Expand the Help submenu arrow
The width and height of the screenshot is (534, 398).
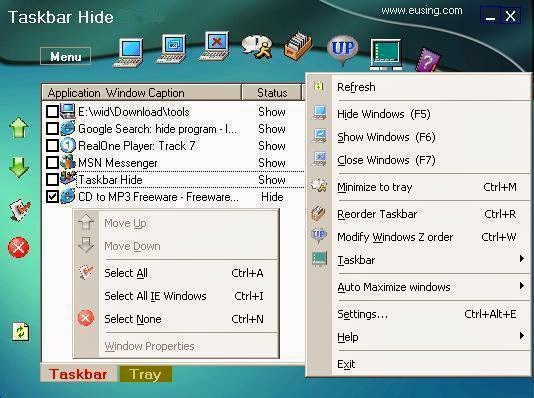click(x=521, y=336)
